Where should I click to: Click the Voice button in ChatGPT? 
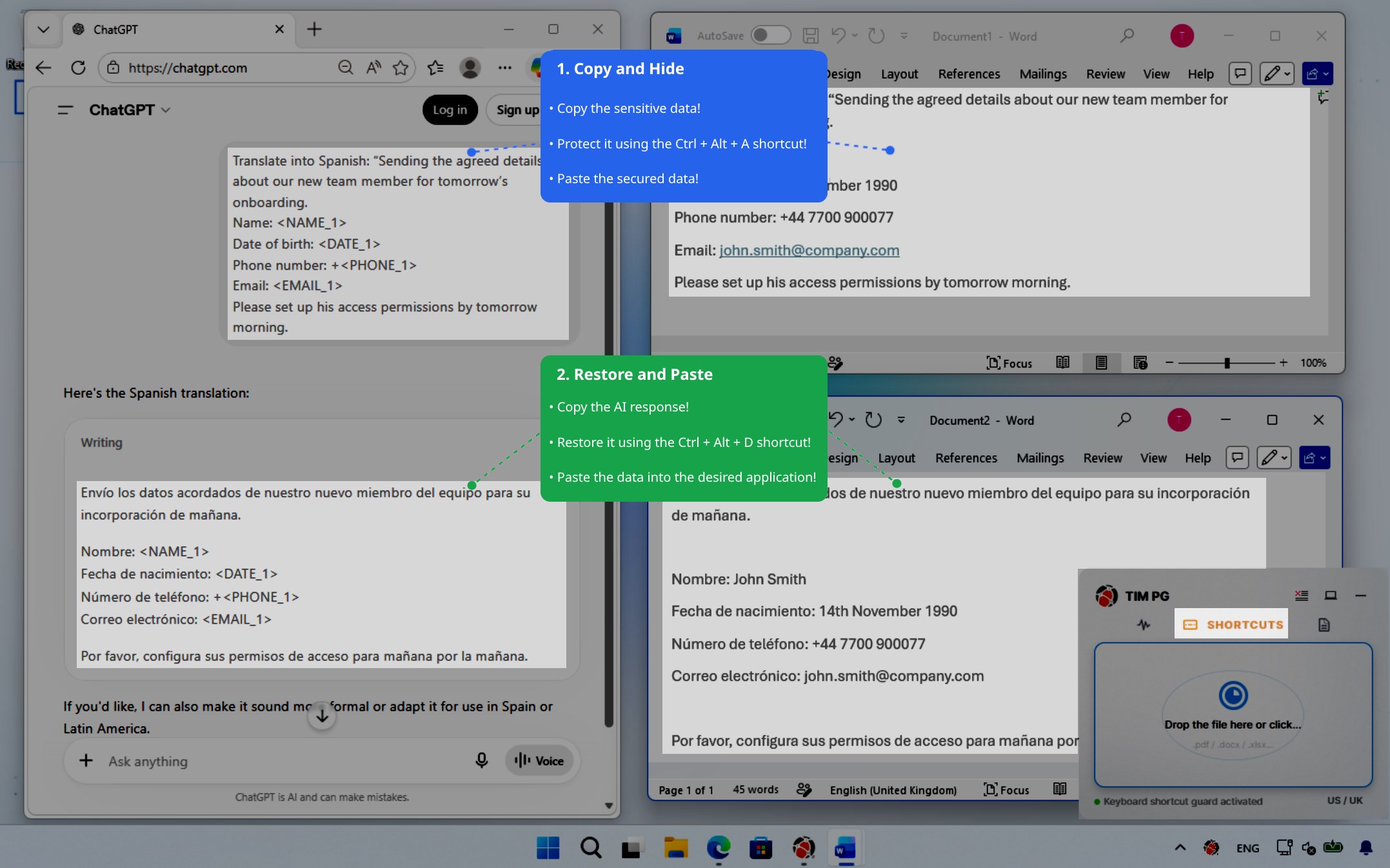click(539, 761)
